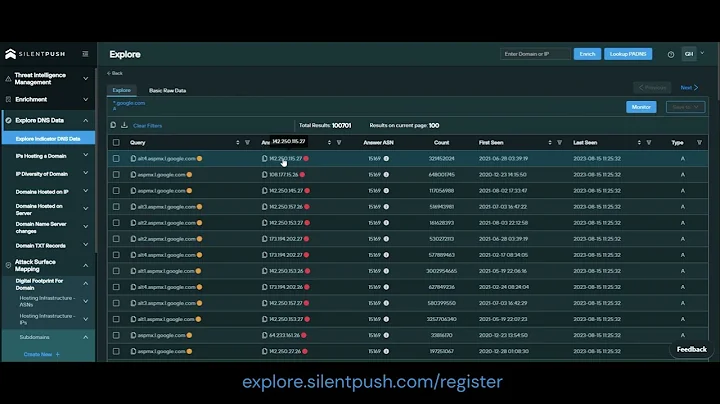Expand Domain TXT Records item
This screenshot has height=404, width=720.
pos(85,245)
